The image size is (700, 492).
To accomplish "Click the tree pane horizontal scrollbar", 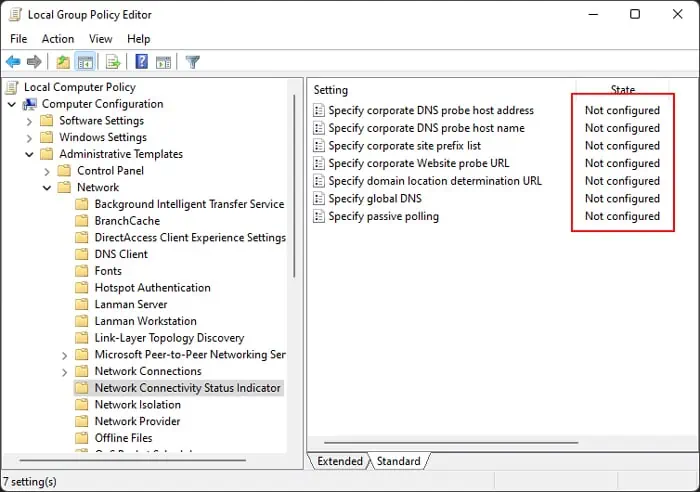I will pyautogui.click(x=133, y=460).
